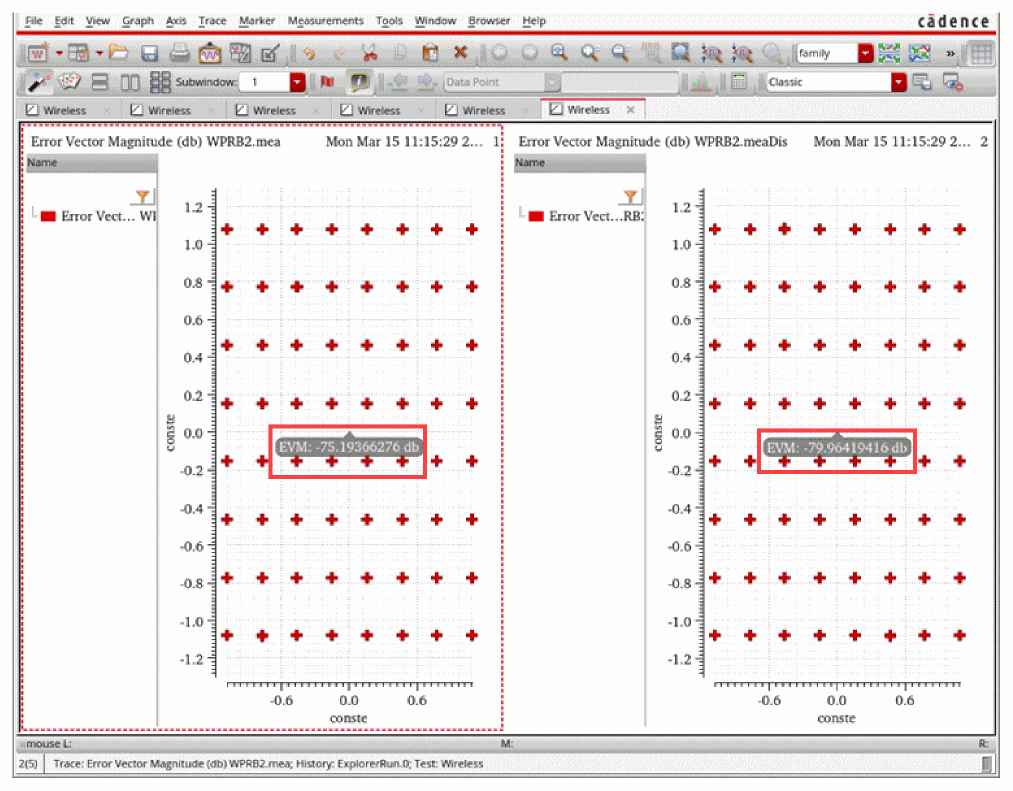Select the card layout icon
This screenshot has height=791, width=1013.
click(x=69, y=82)
